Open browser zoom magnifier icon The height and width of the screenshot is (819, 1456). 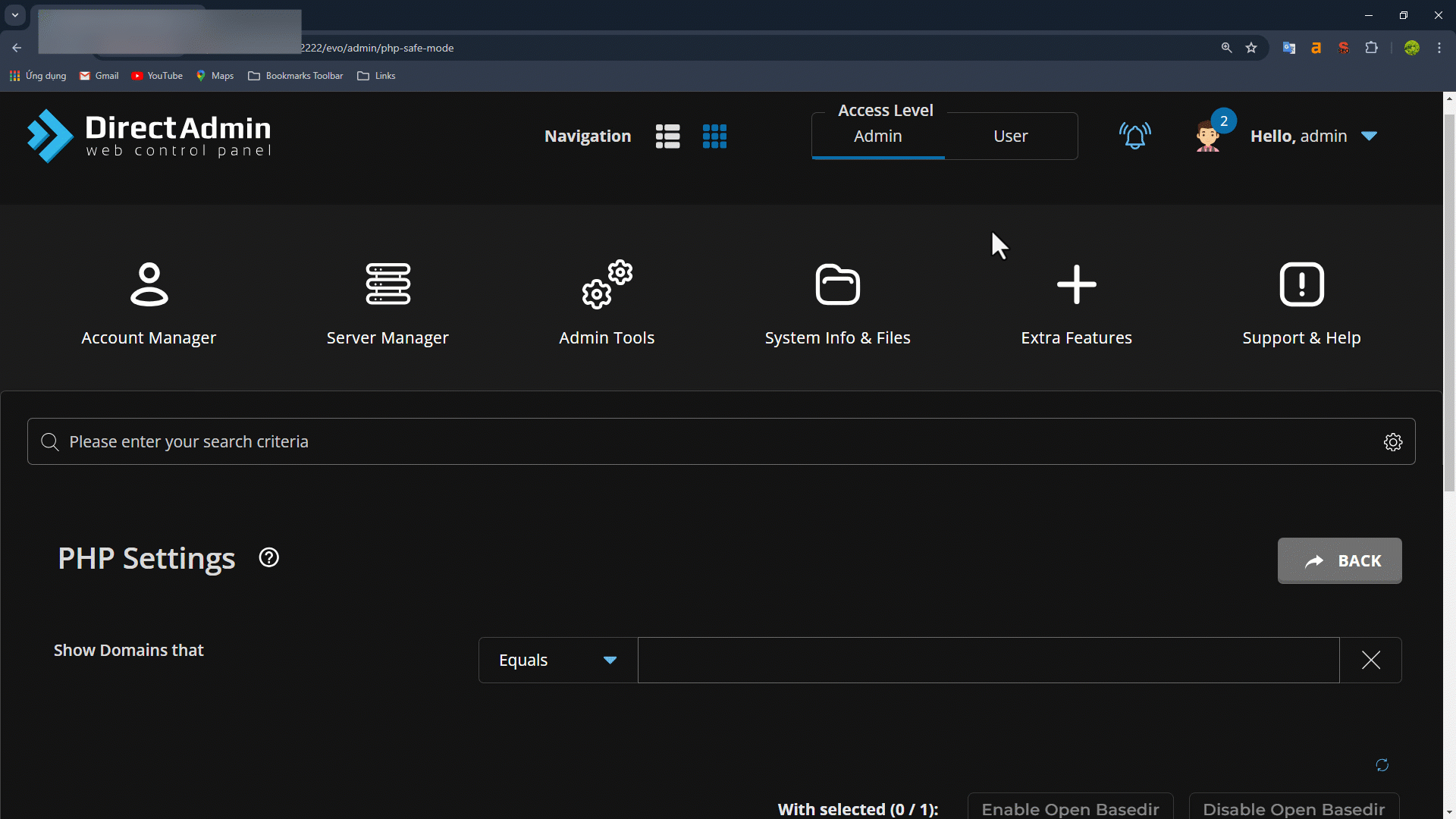(1226, 48)
